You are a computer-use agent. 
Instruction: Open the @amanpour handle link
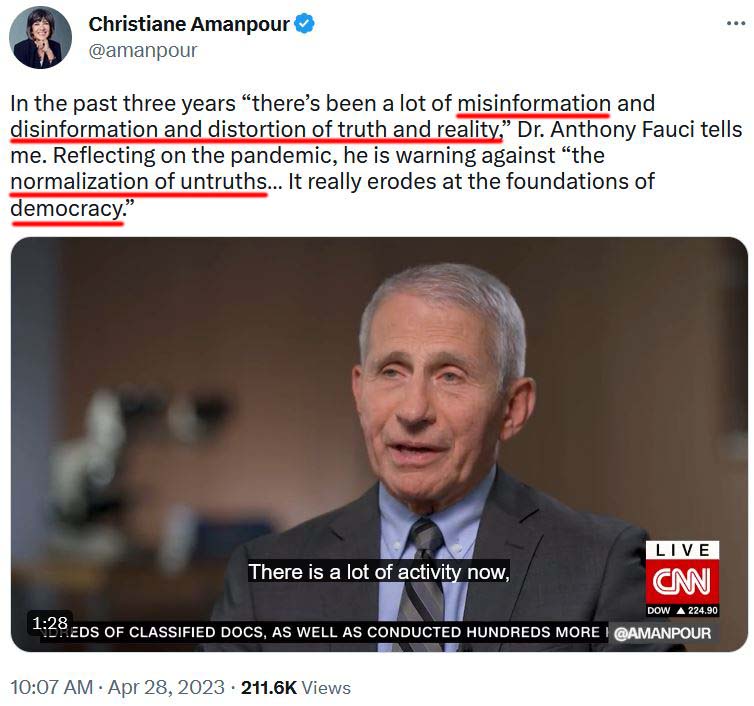coord(143,50)
